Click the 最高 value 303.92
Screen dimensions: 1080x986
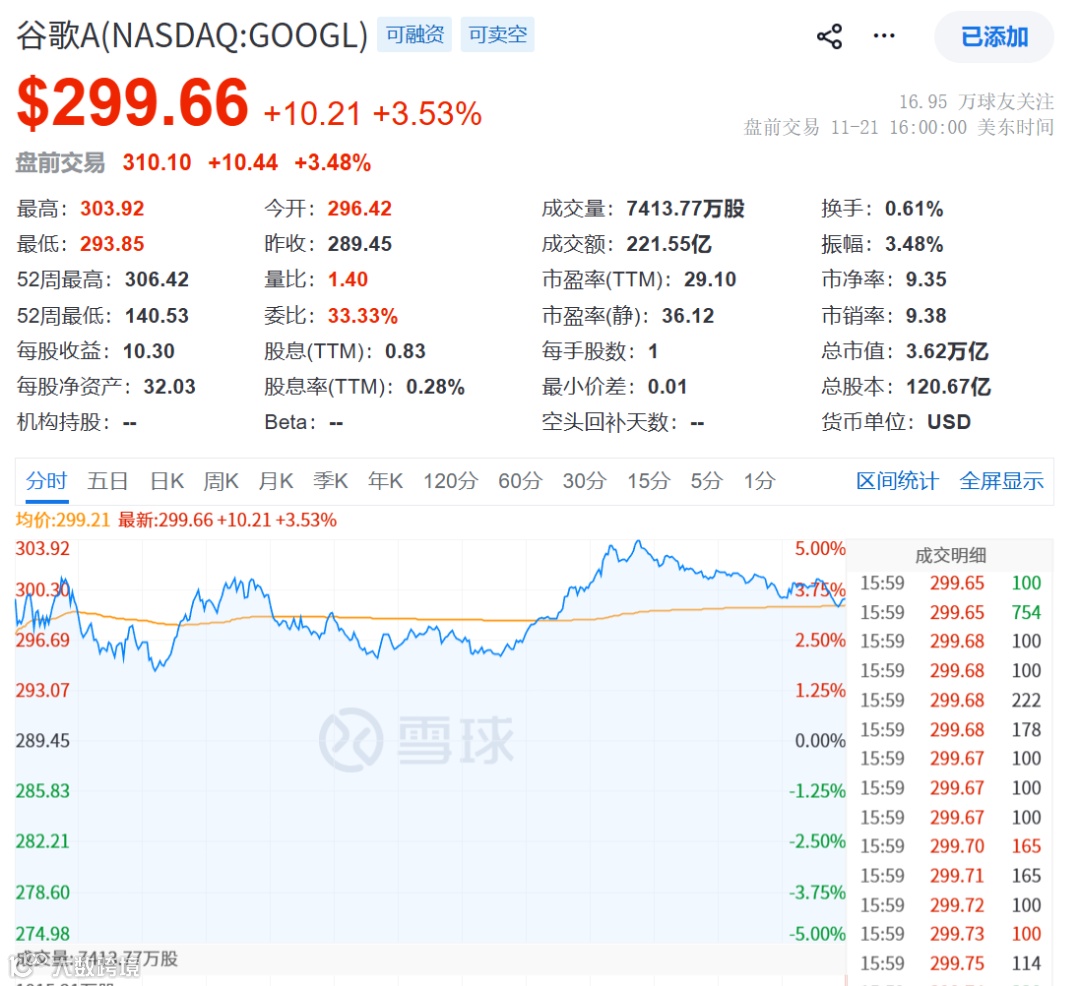coord(112,208)
